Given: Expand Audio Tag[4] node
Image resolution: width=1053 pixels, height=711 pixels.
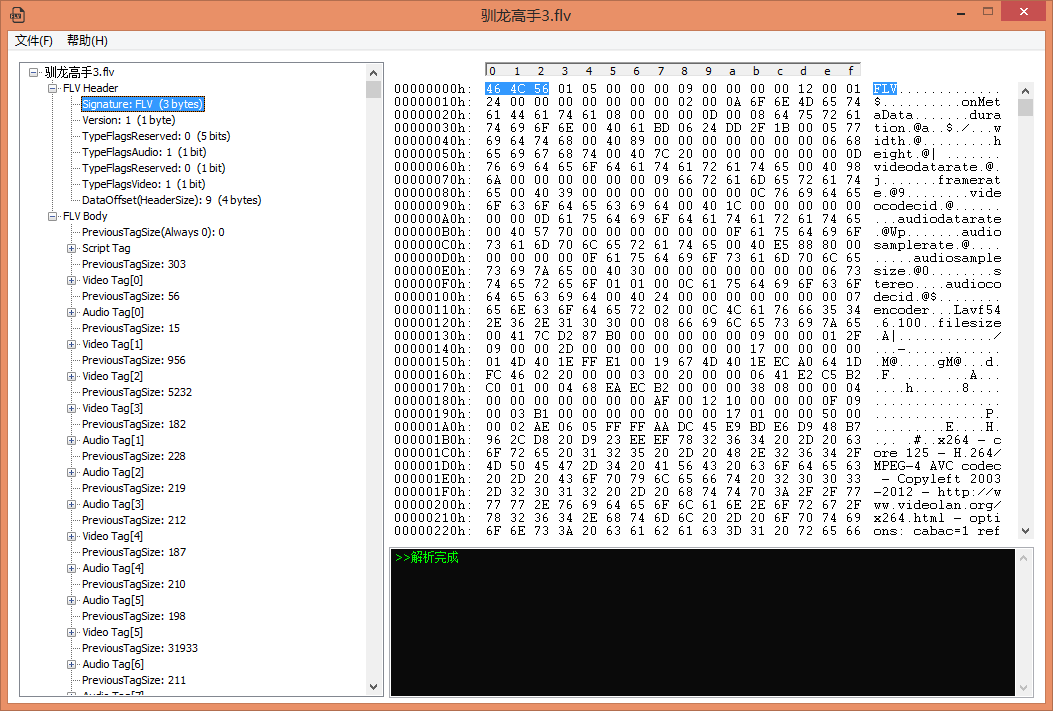Looking at the screenshot, I should coord(71,569).
